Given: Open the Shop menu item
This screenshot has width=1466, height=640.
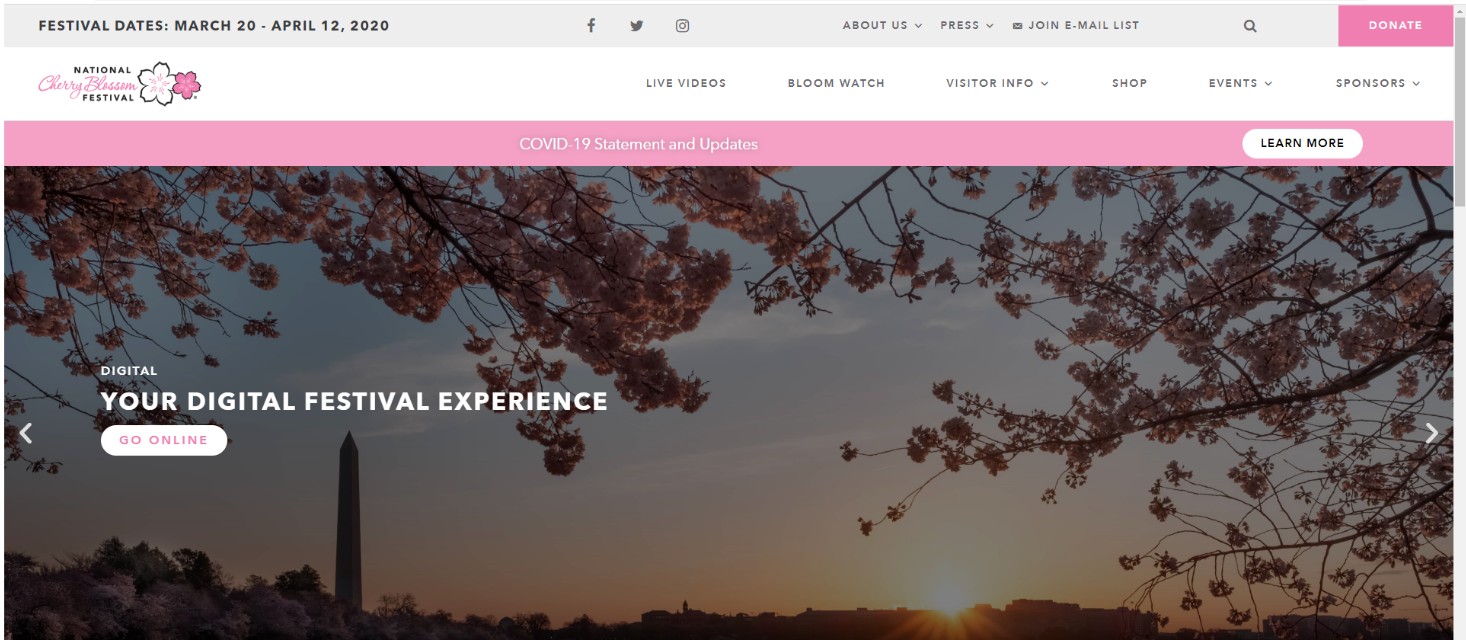Looking at the screenshot, I should [1130, 83].
